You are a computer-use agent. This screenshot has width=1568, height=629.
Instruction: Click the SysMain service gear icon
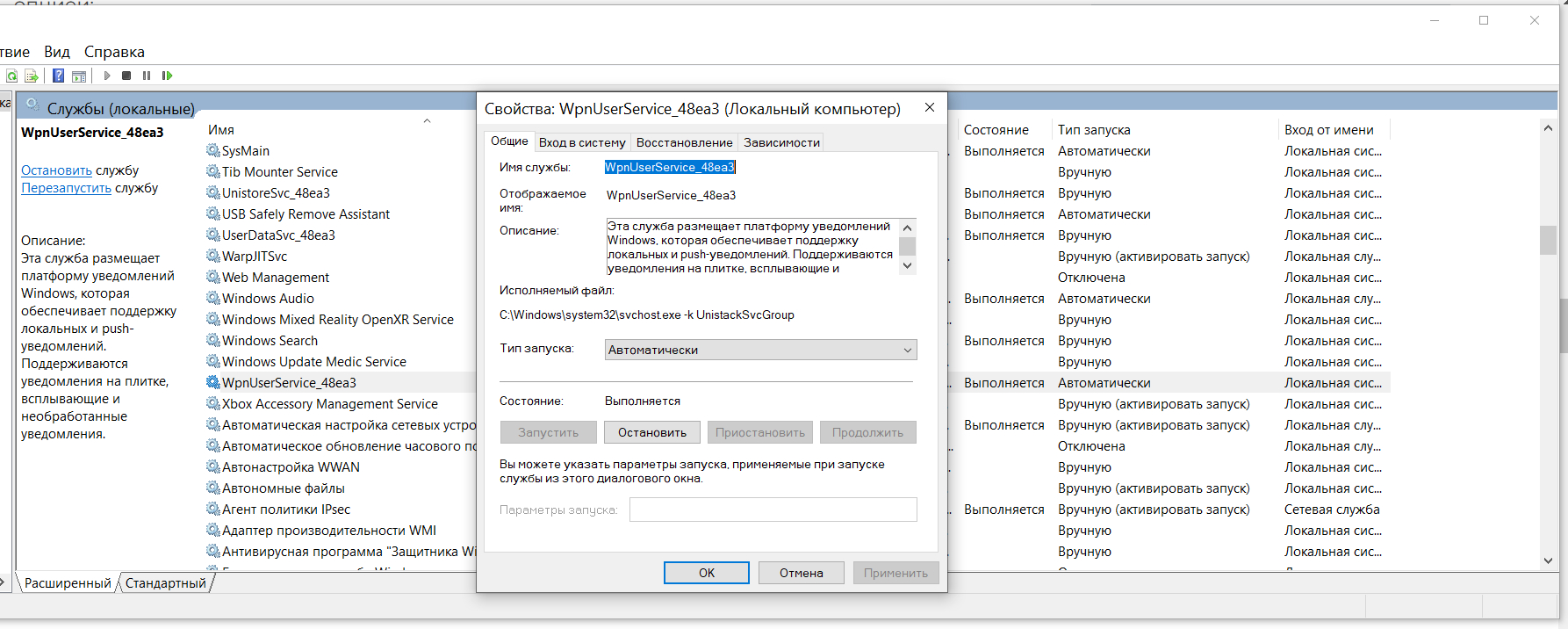click(213, 150)
